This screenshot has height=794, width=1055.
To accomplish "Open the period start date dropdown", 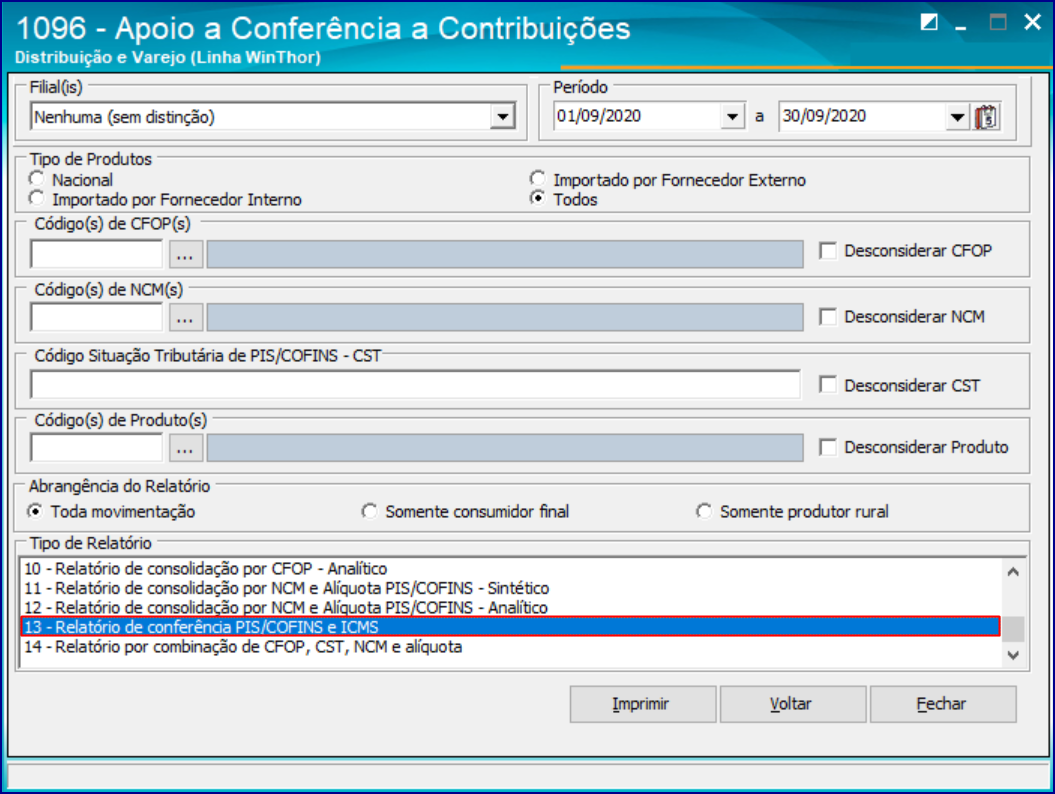I will point(732,117).
